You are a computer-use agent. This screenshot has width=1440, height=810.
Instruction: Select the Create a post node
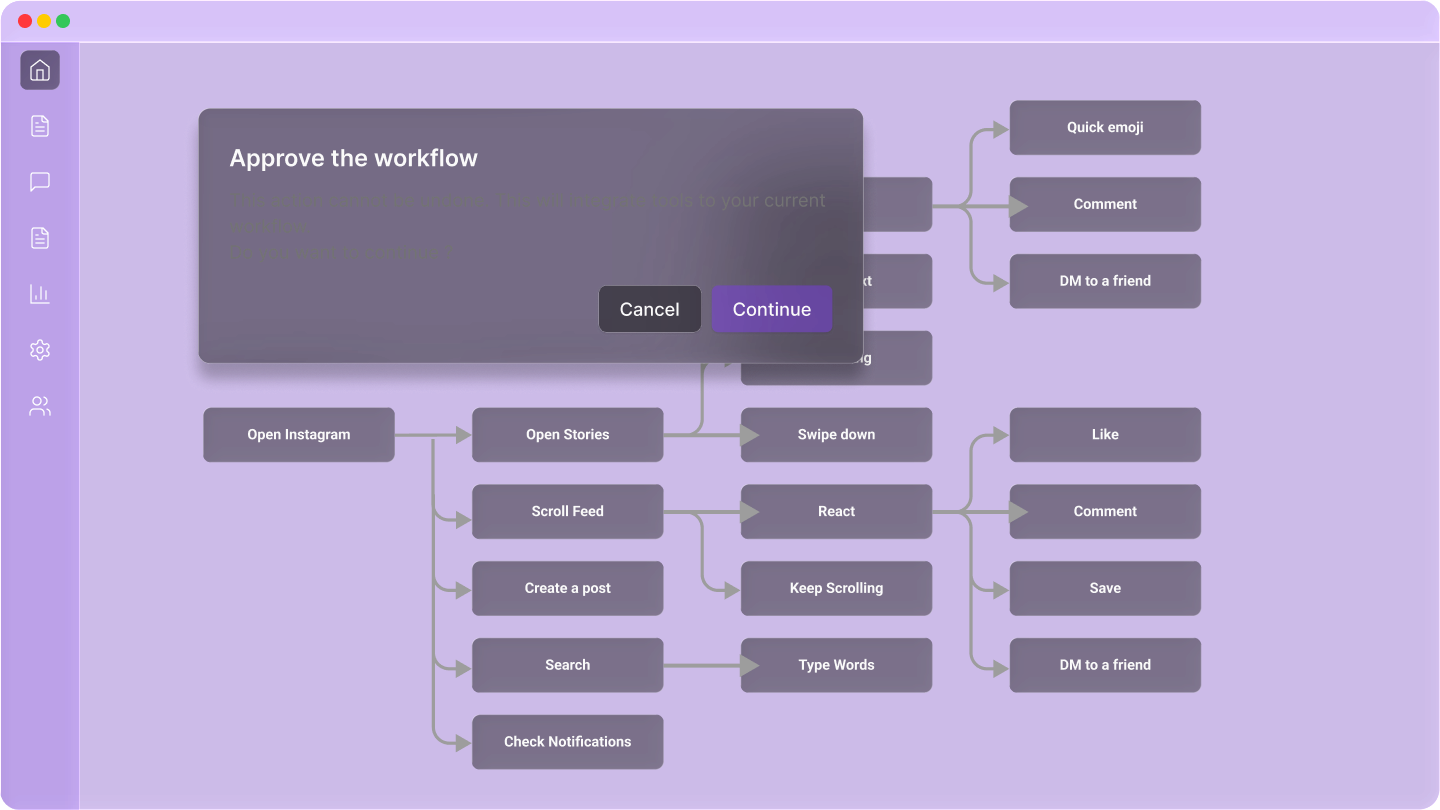[x=568, y=588]
